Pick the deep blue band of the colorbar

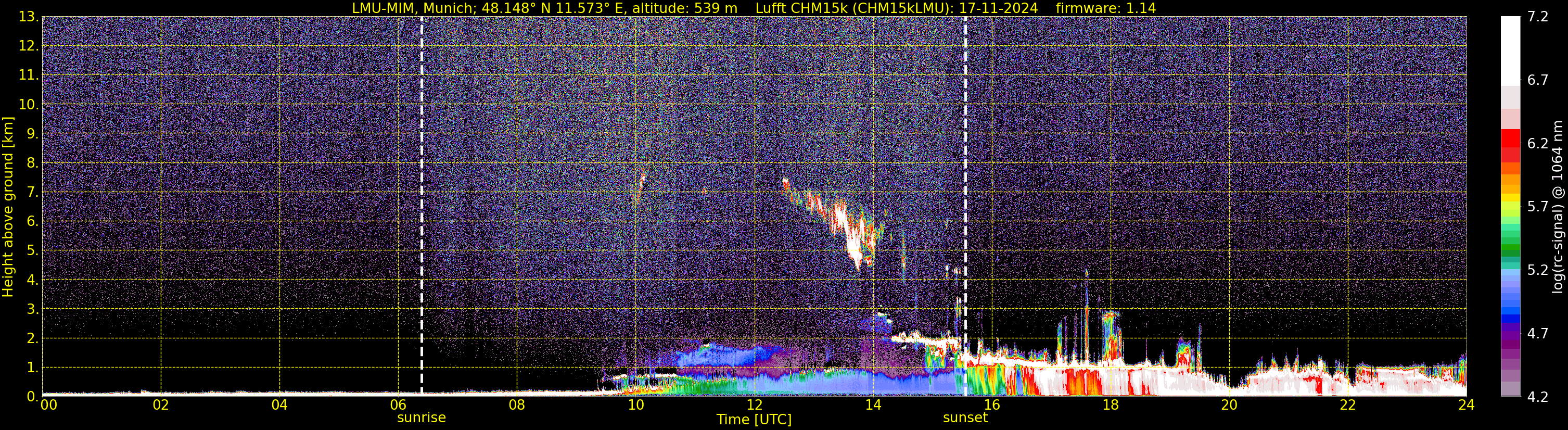pyautogui.click(x=1510, y=319)
